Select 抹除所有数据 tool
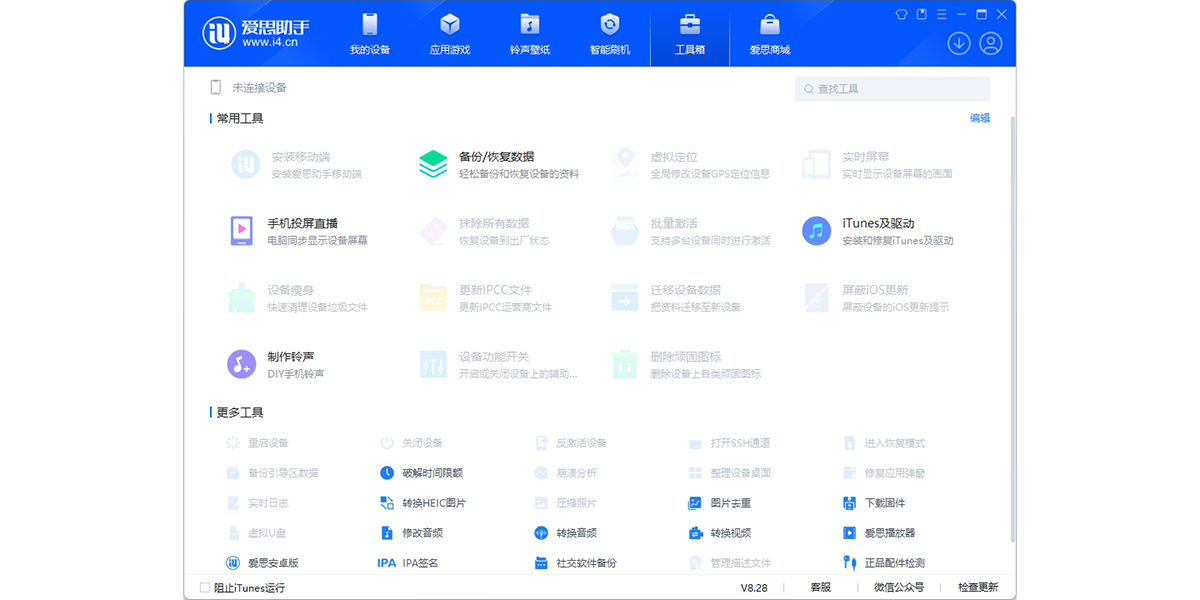The width and height of the screenshot is (1200, 600). (x=484, y=231)
